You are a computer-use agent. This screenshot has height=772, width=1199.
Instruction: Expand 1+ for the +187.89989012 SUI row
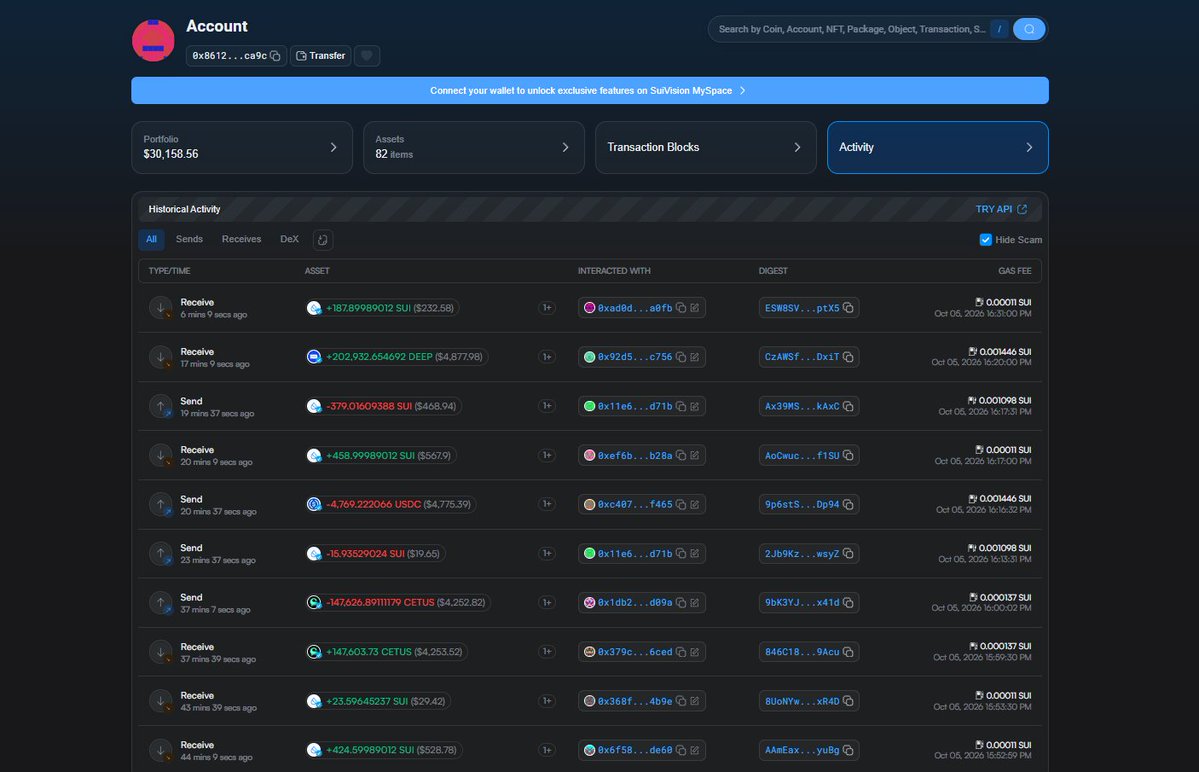[547, 308]
